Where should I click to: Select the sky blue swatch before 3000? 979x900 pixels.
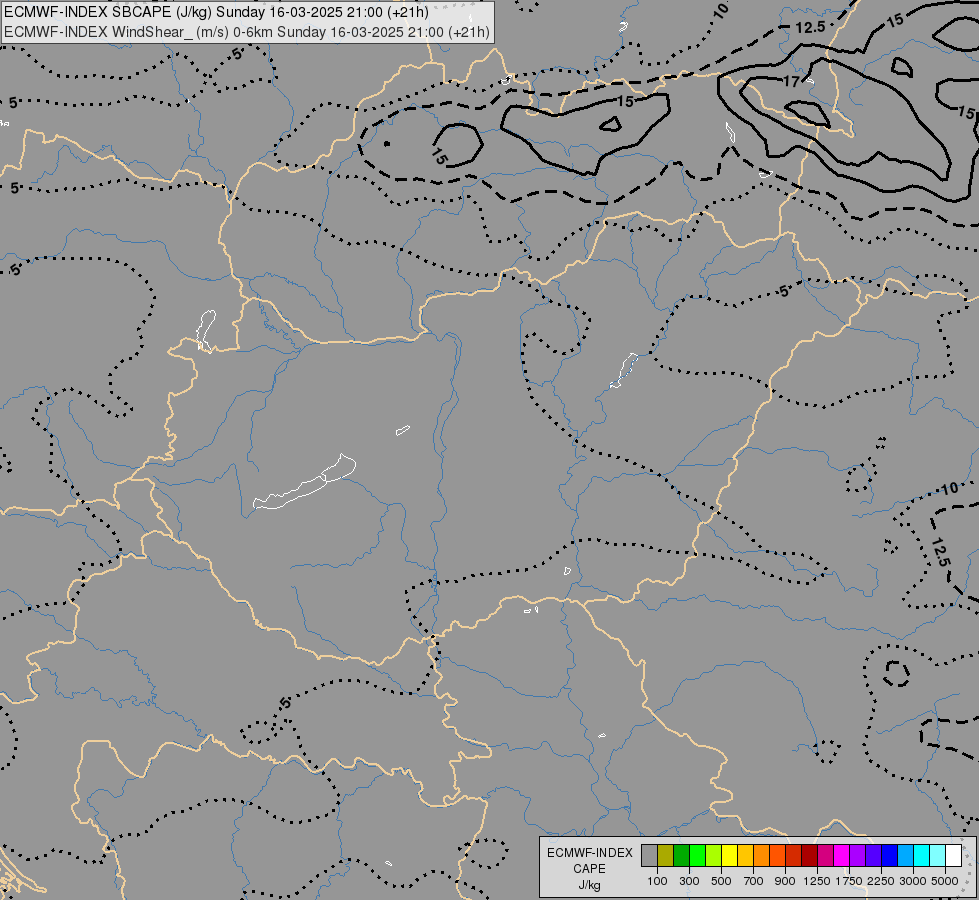906,855
